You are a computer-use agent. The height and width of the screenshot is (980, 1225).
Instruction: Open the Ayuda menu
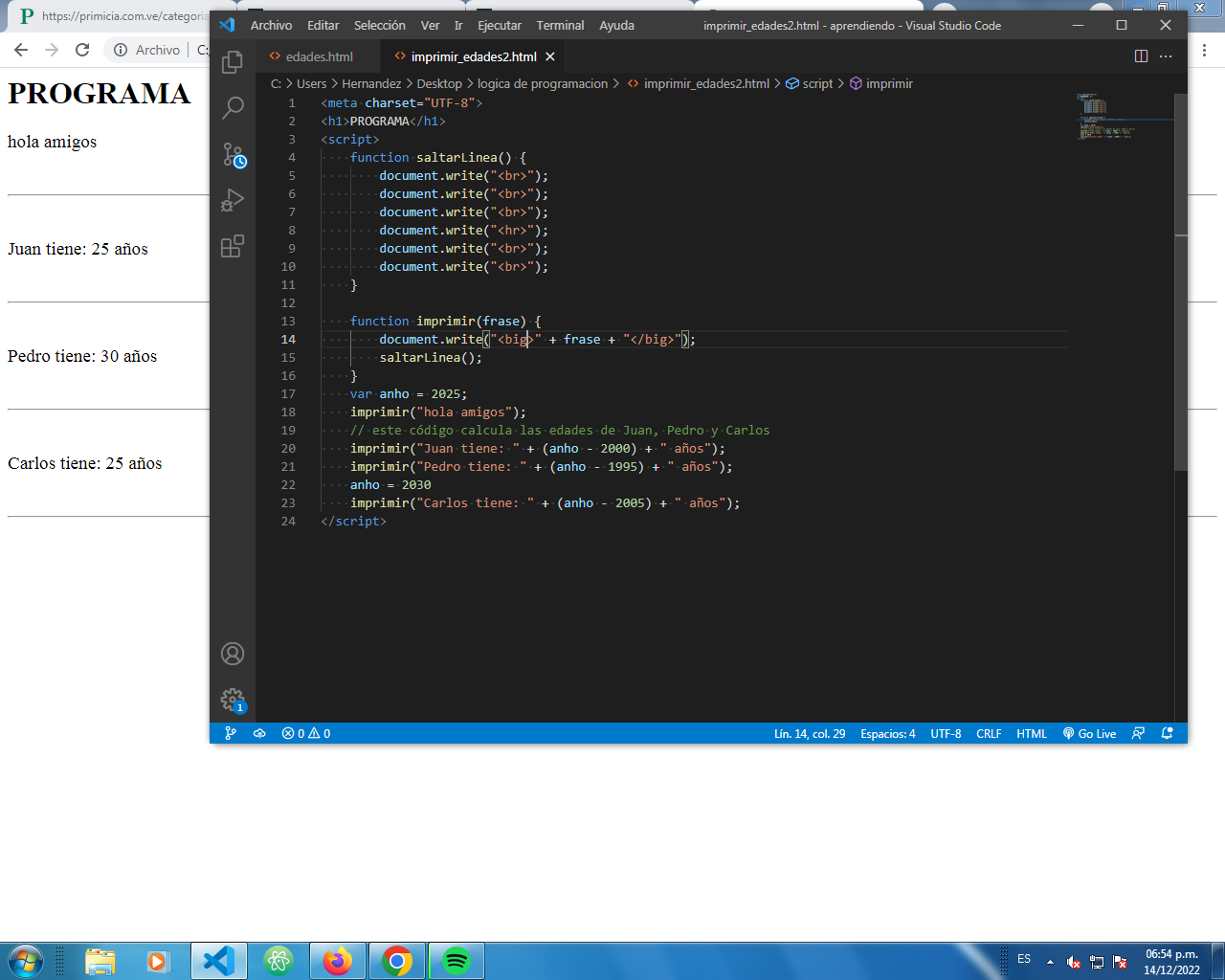[616, 25]
